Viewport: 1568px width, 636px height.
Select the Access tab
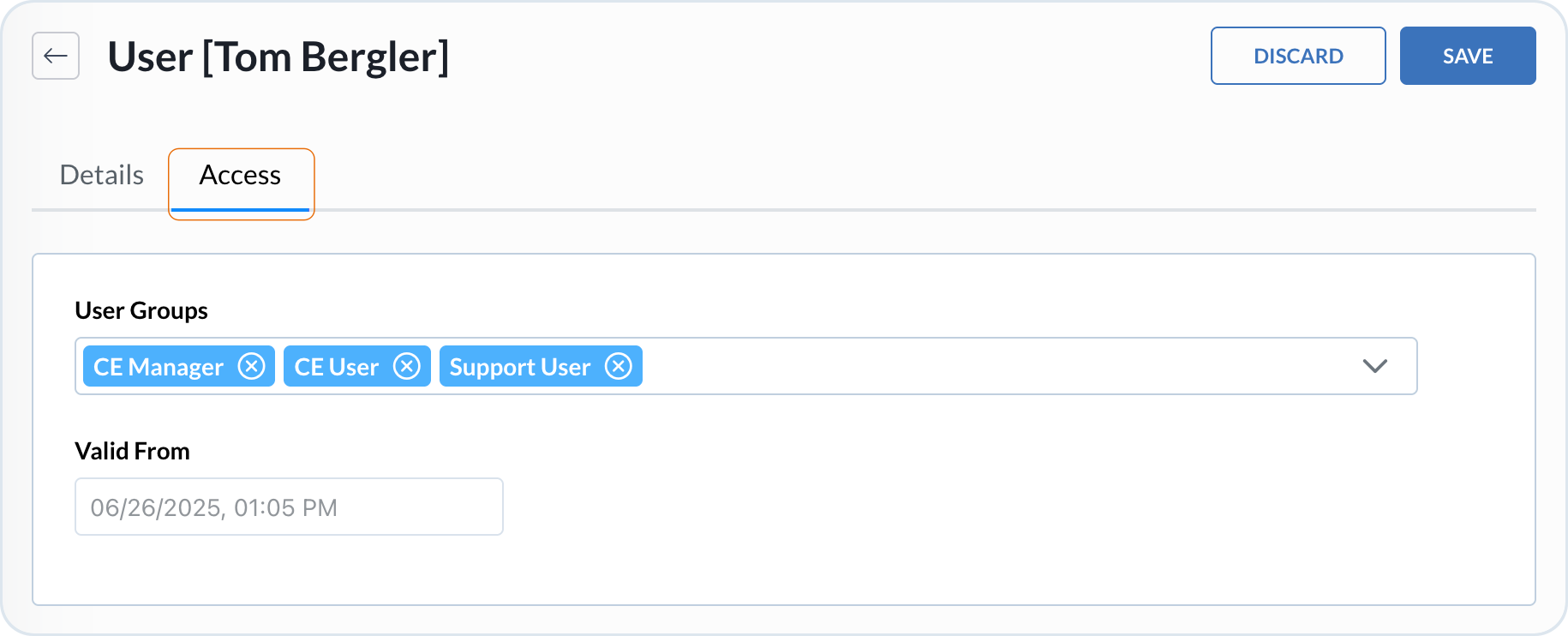coord(241,175)
